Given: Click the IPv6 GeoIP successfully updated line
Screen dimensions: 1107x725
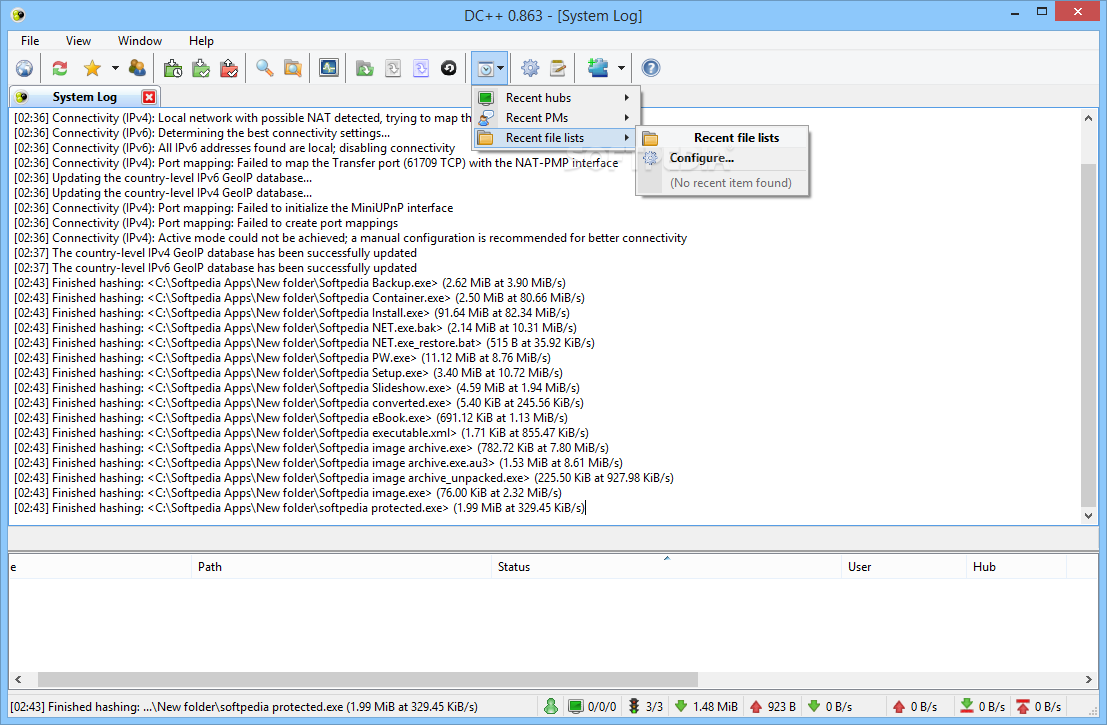Looking at the screenshot, I should coord(215,268).
